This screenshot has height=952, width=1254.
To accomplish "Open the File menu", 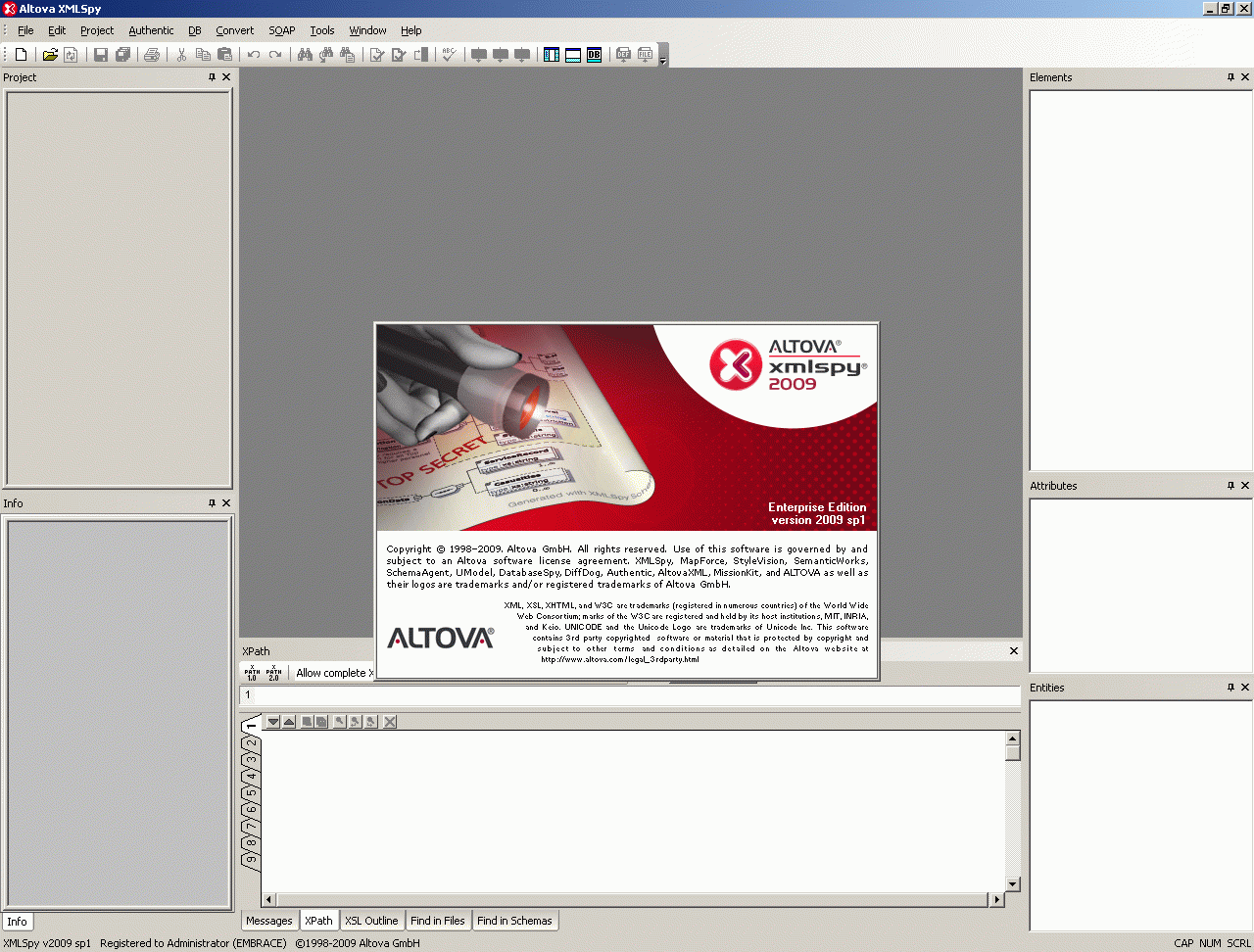I will (x=25, y=30).
